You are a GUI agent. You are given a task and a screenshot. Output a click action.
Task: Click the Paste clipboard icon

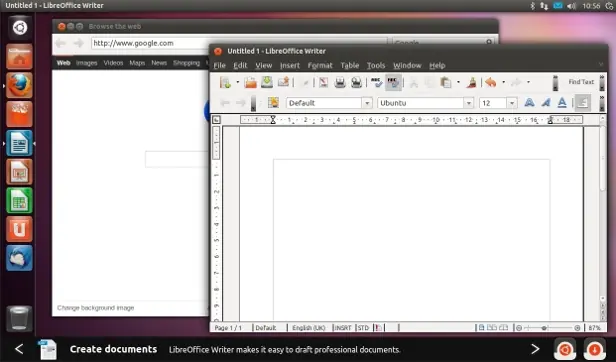click(446, 82)
